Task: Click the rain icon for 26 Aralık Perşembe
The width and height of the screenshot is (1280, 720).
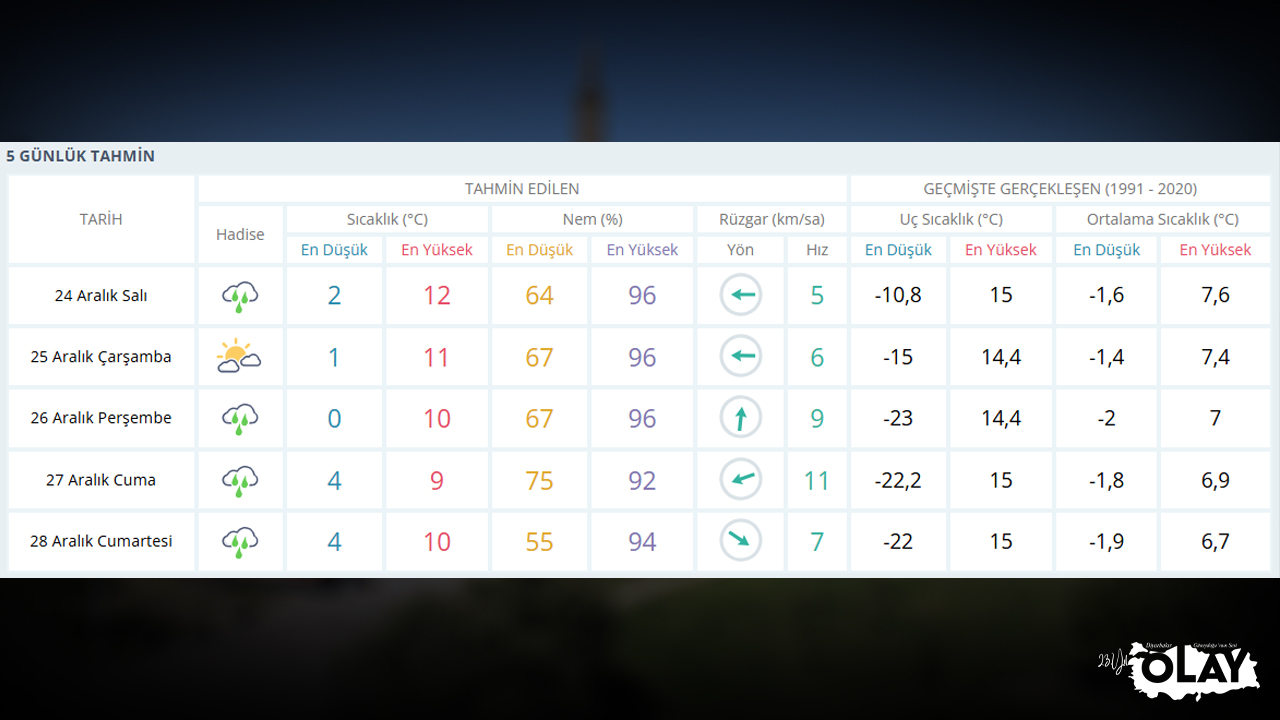Action: coord(240,418)
